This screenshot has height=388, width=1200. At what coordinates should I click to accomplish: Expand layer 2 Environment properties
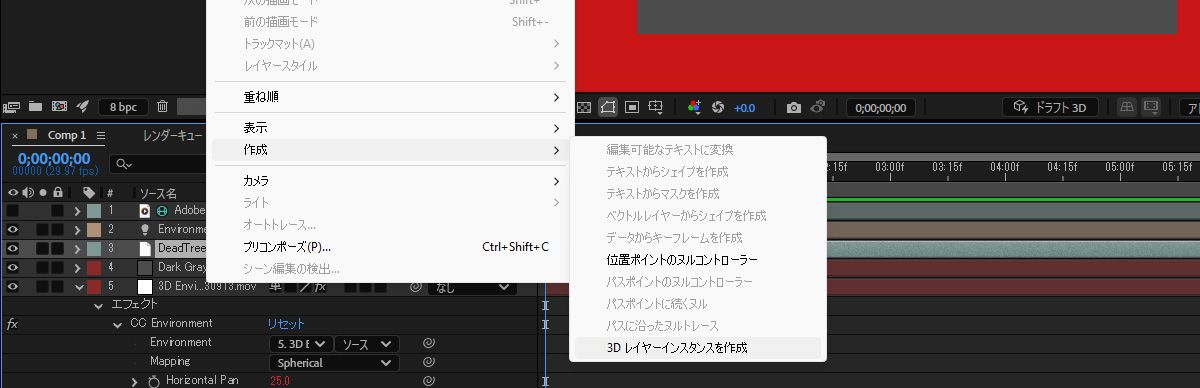[x=77, y=229]
